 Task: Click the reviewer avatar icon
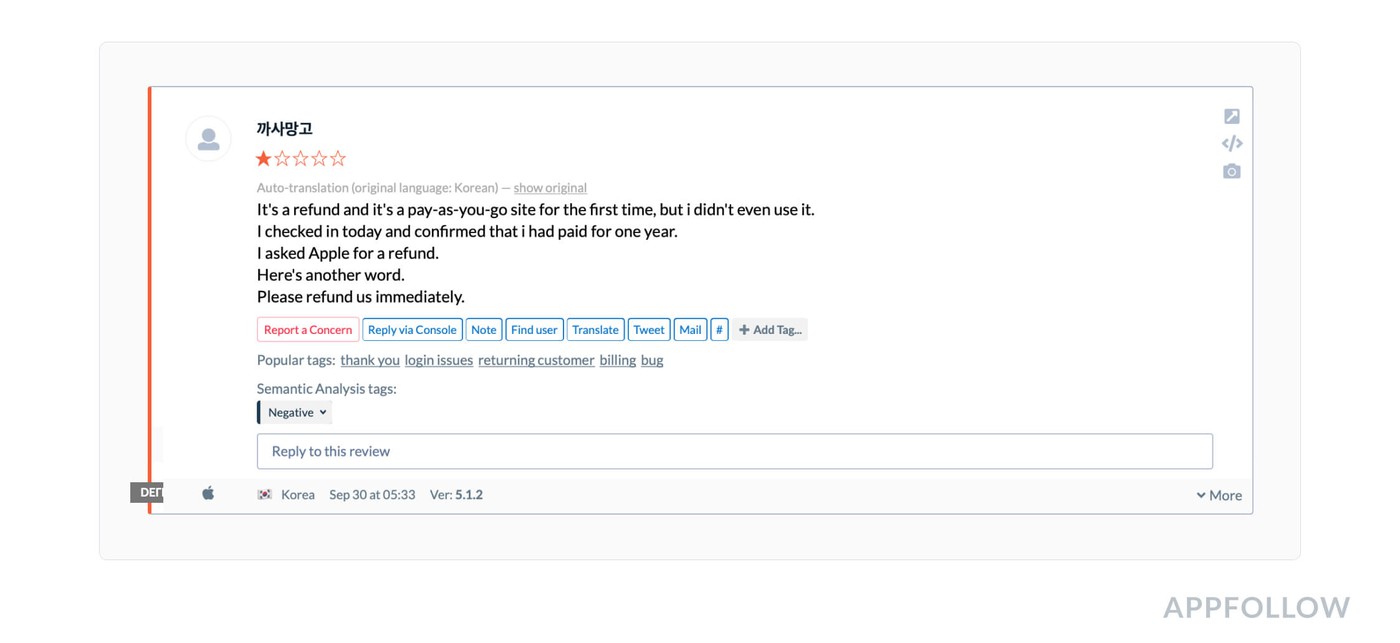(209, 139)
